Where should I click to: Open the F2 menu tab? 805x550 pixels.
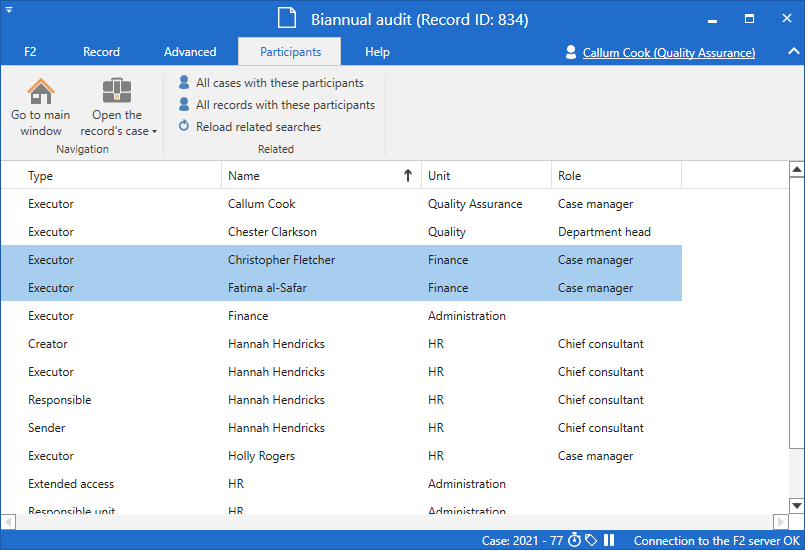pos(30,52)
